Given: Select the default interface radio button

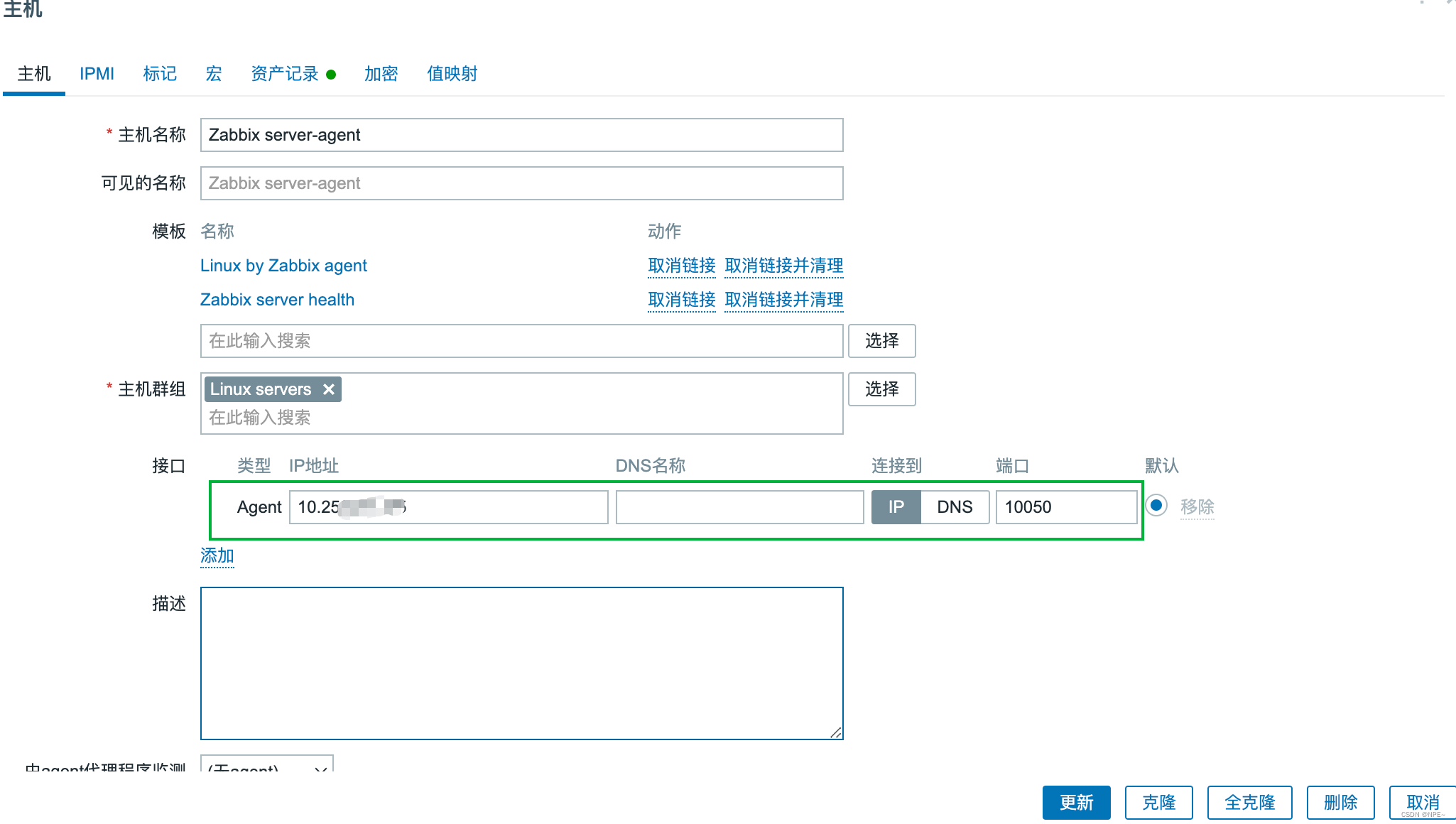Looking at the screenshot, I should 1156,506.
